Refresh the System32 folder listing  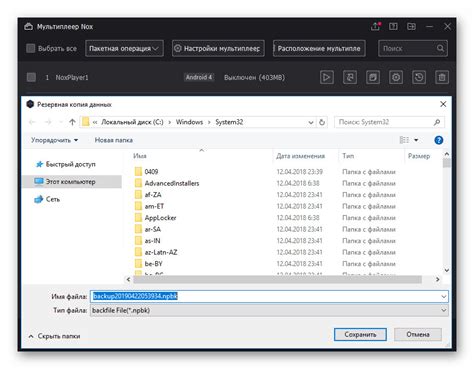pos(322,122)
